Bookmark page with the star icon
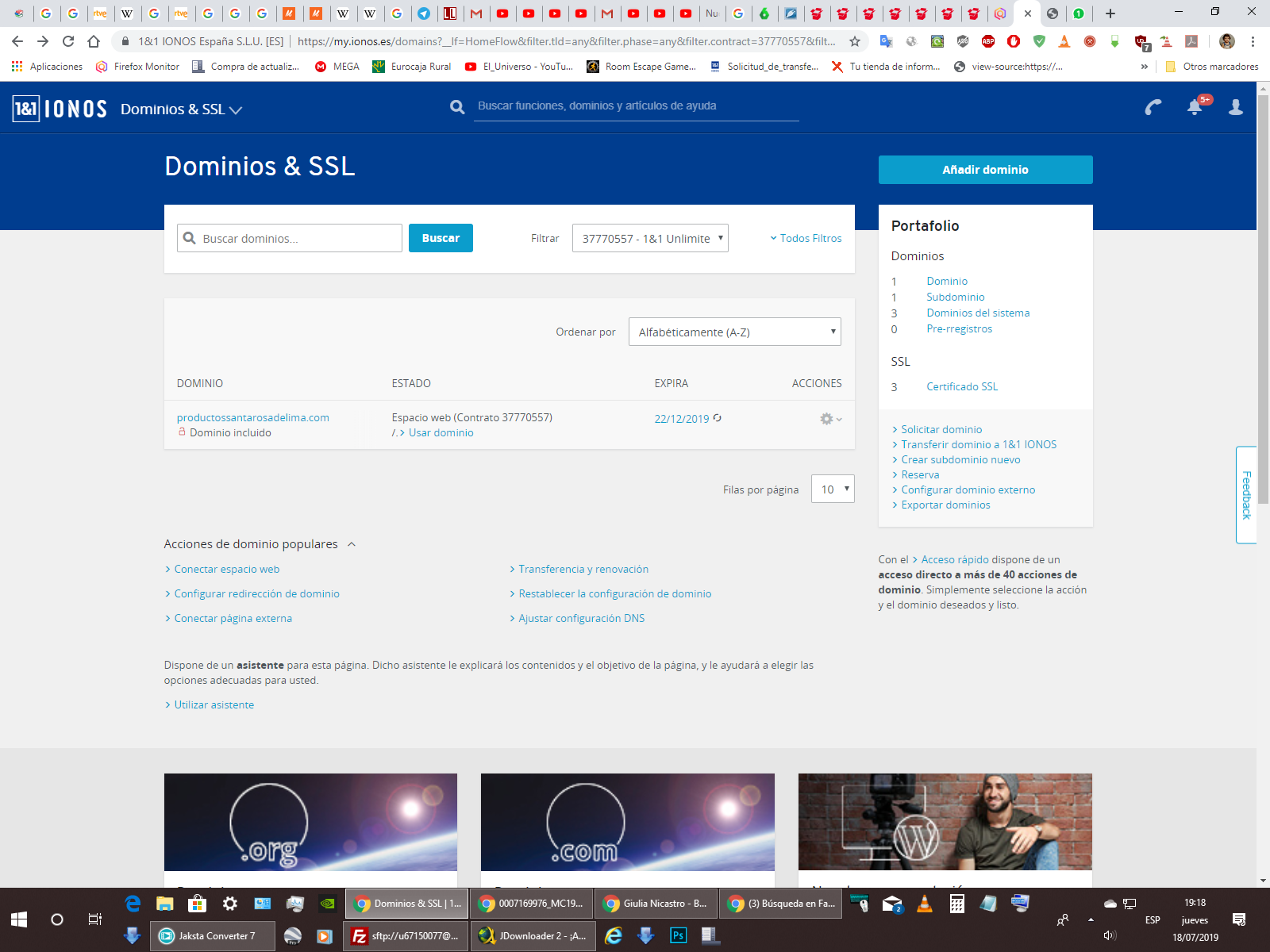This screenshot has height=952, width=1270. 855,41
